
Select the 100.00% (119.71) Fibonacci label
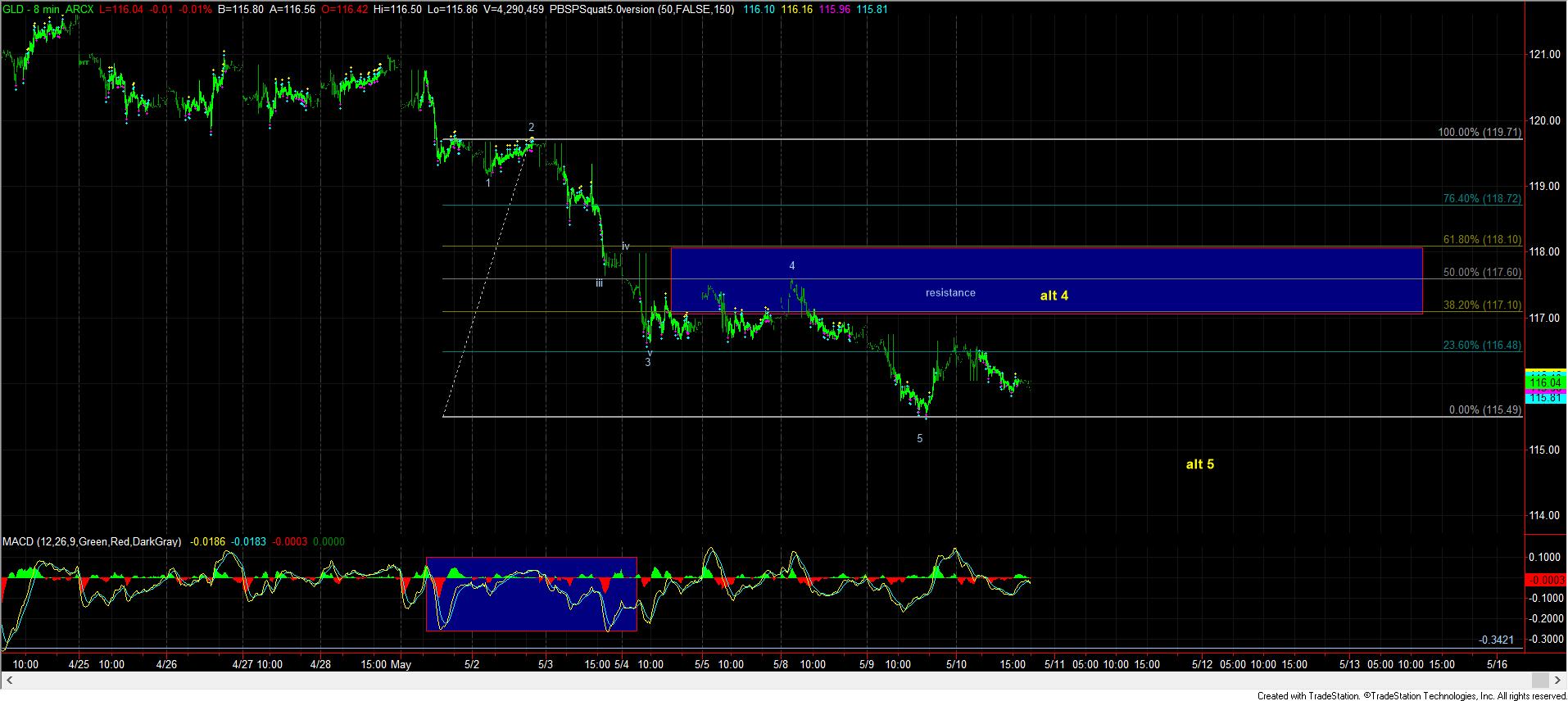(1480, 133)
